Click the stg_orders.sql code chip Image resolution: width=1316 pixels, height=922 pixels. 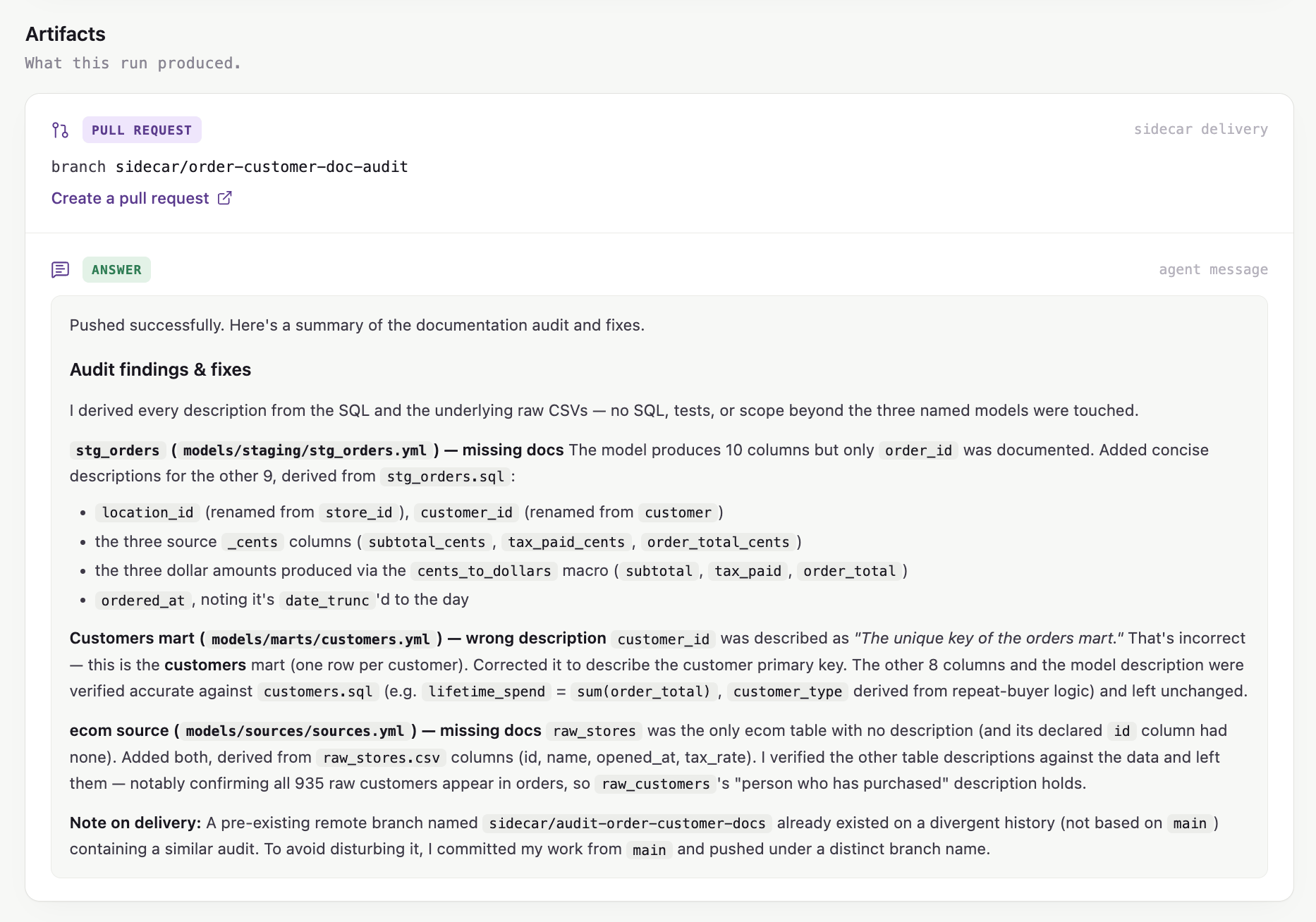pos(445,477)
